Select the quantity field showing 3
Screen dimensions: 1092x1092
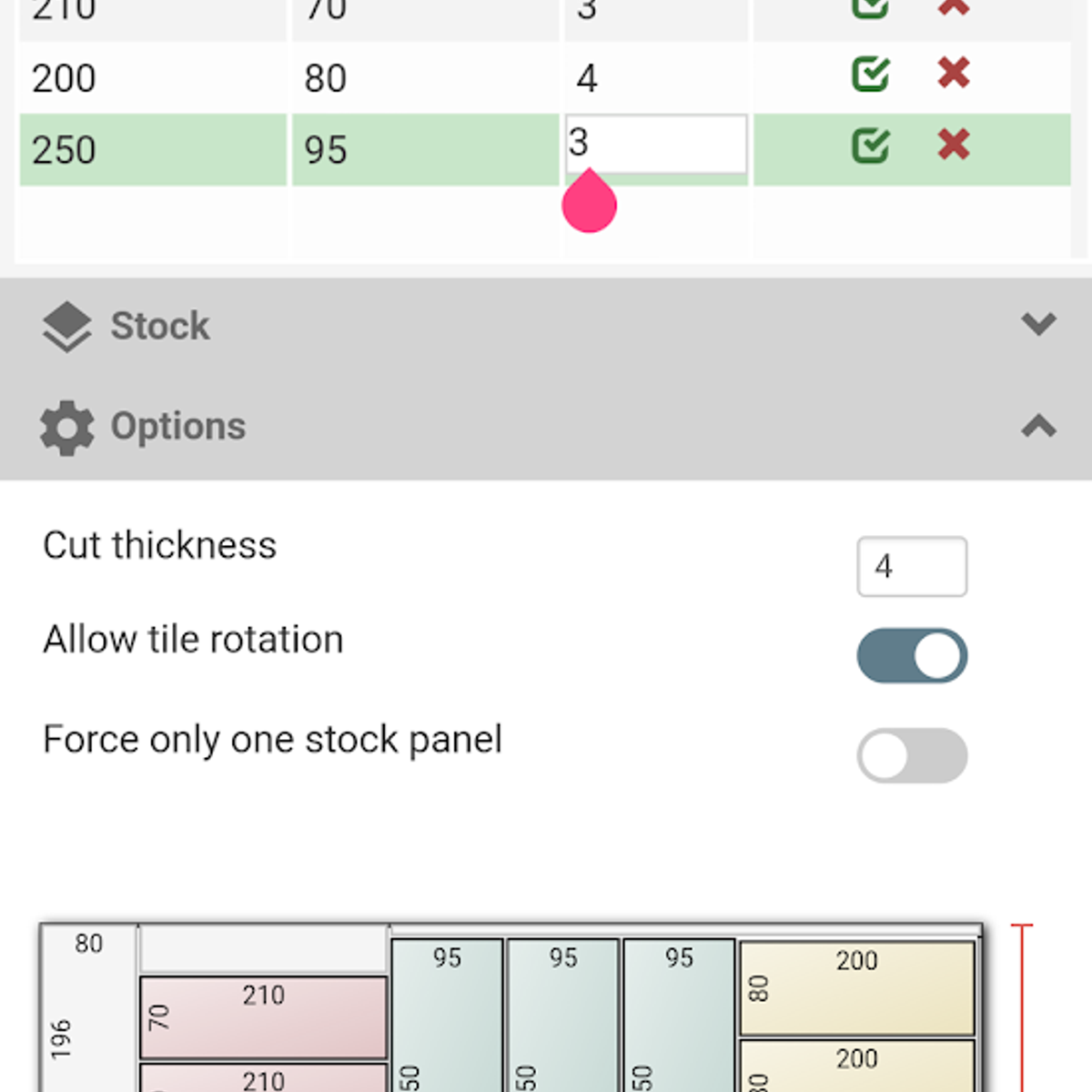pyautogui.click(x=654, y=145)
